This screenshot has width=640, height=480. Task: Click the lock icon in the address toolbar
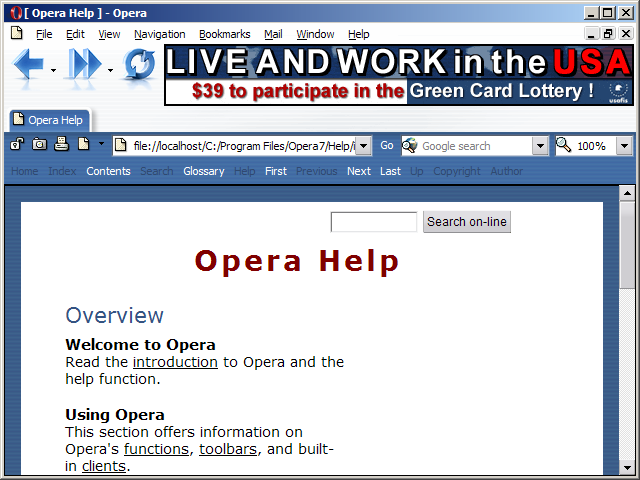point(18,145)
